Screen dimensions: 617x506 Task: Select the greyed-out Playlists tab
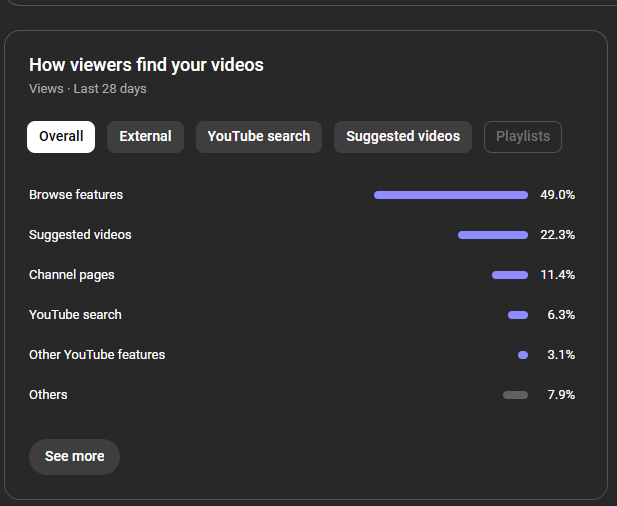pyautogui.click(x=522, y=137)
